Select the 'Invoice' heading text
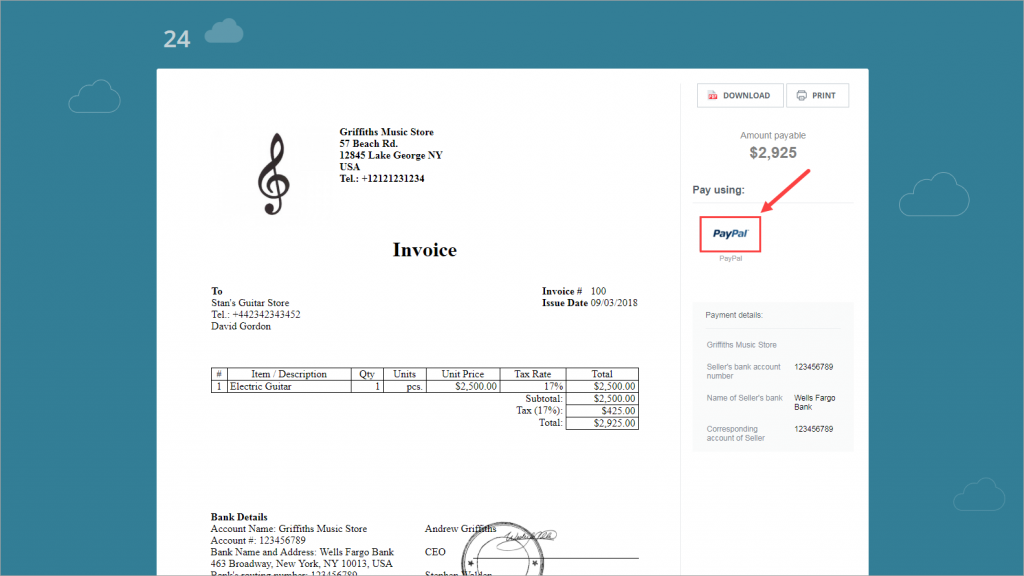Viewport: 1024px width, 576px height. point(424,249)
